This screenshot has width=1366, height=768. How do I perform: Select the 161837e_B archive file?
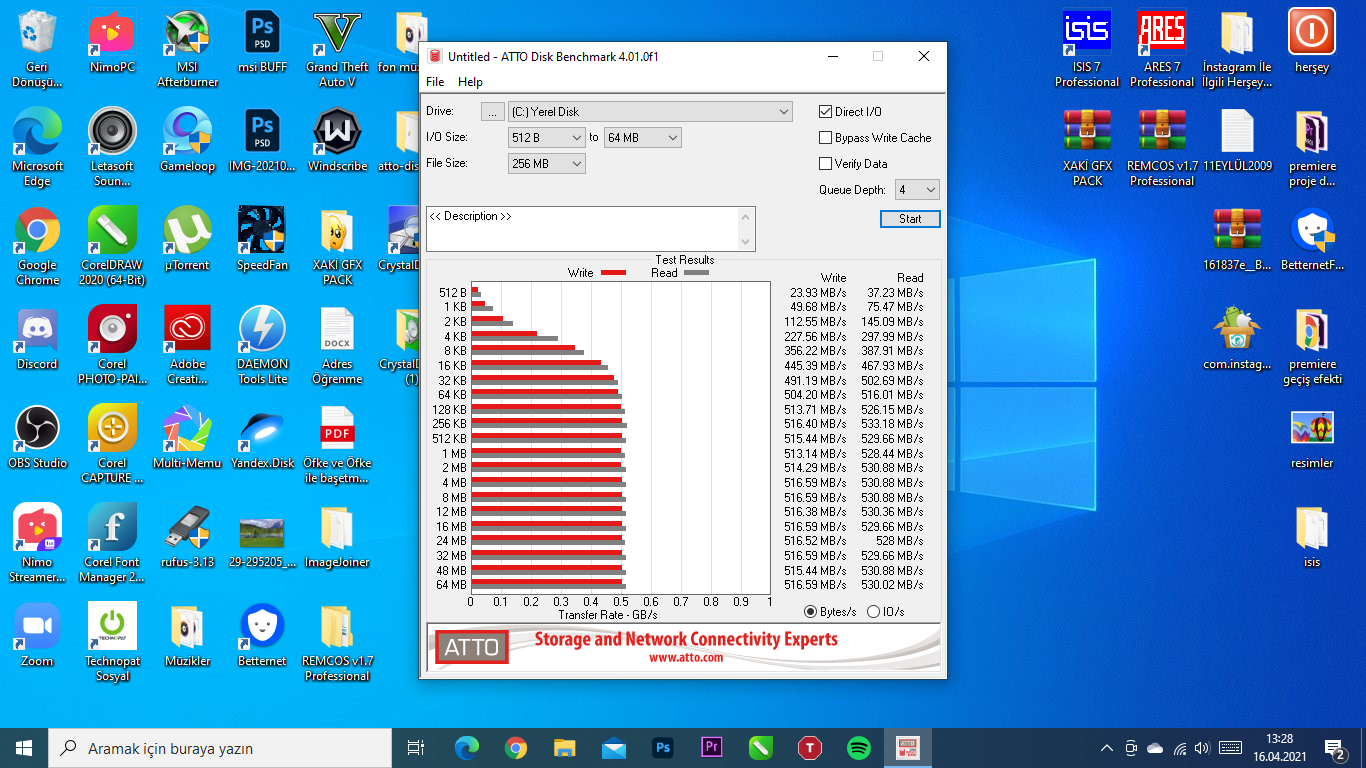(1237, 240)
